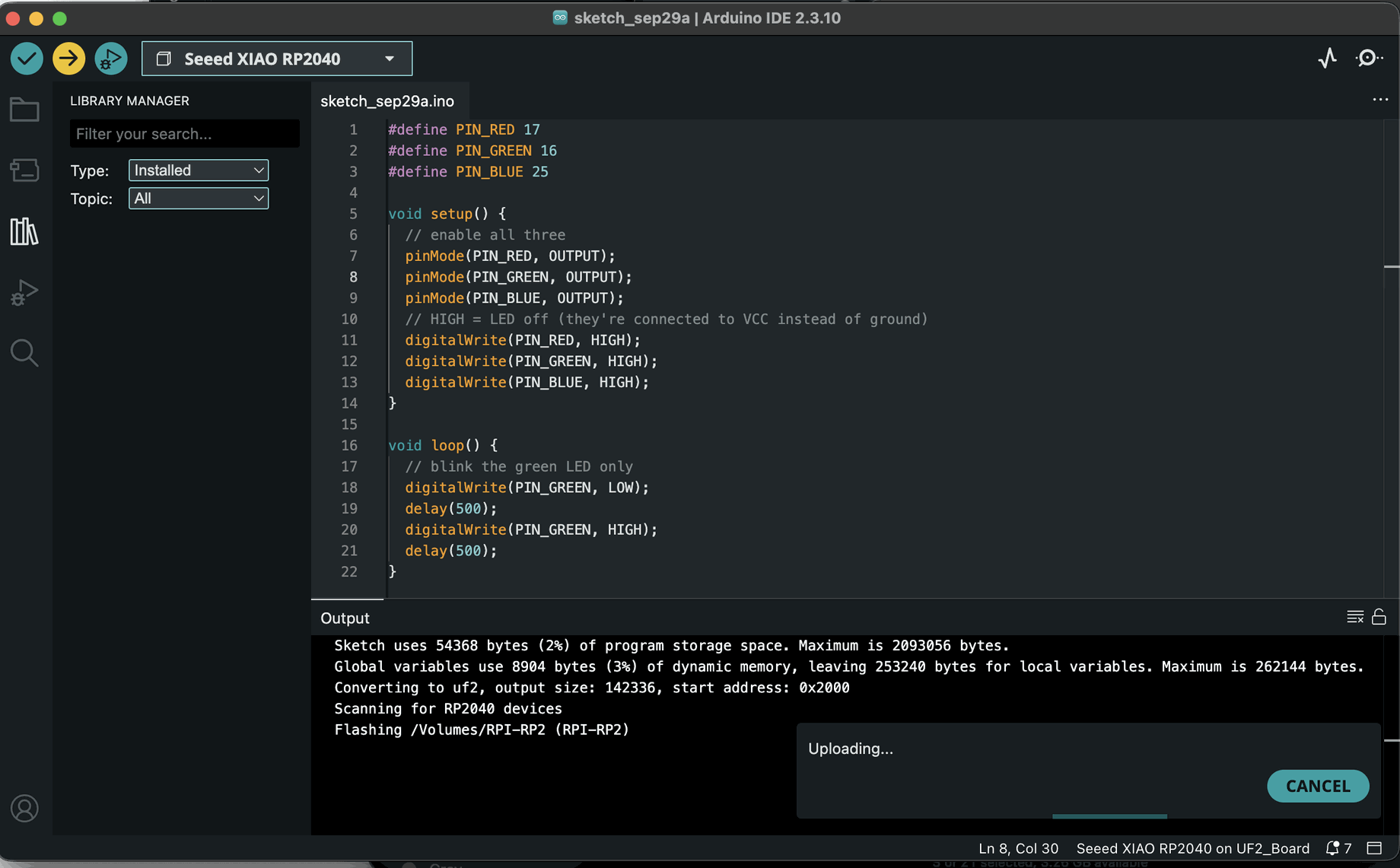Open the Sketchbook folder sidebar icon
Screen dimensions: 1400x868
pyautogui.click(x=24, y=110)
